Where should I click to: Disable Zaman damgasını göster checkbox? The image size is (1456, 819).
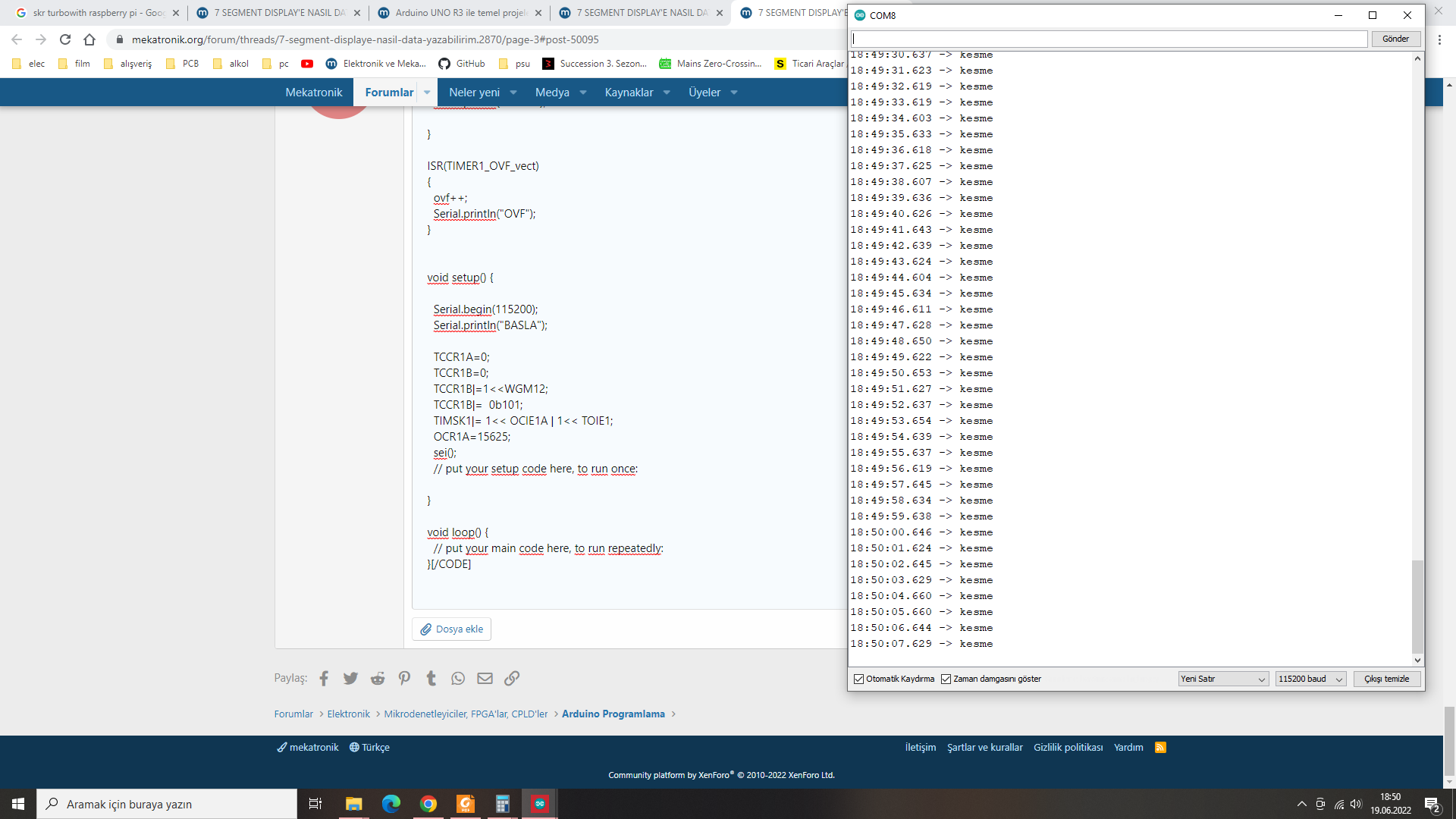tap(946, 679)
